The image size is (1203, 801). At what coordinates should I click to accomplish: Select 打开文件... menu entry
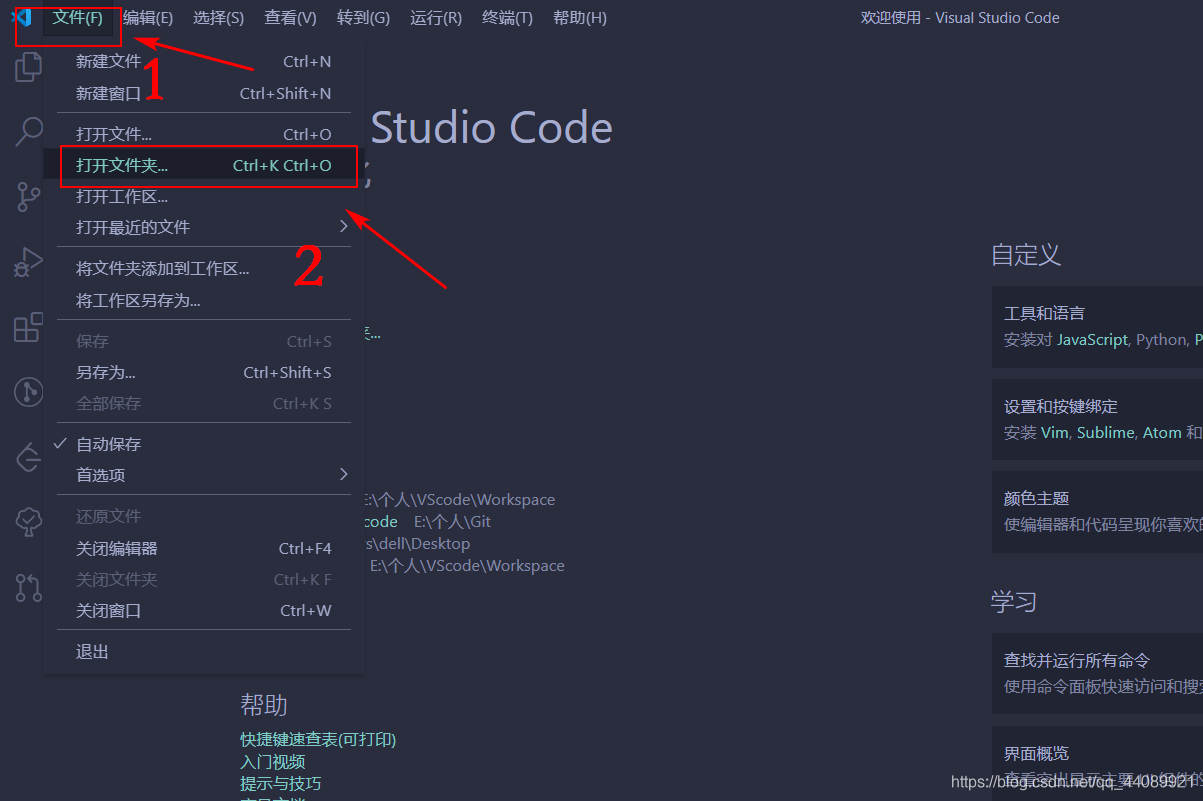tap(204, 135)
